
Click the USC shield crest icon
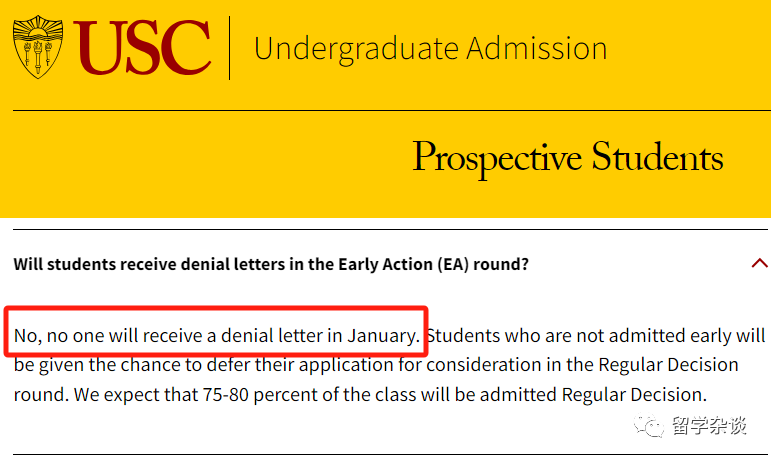point(38,47)
